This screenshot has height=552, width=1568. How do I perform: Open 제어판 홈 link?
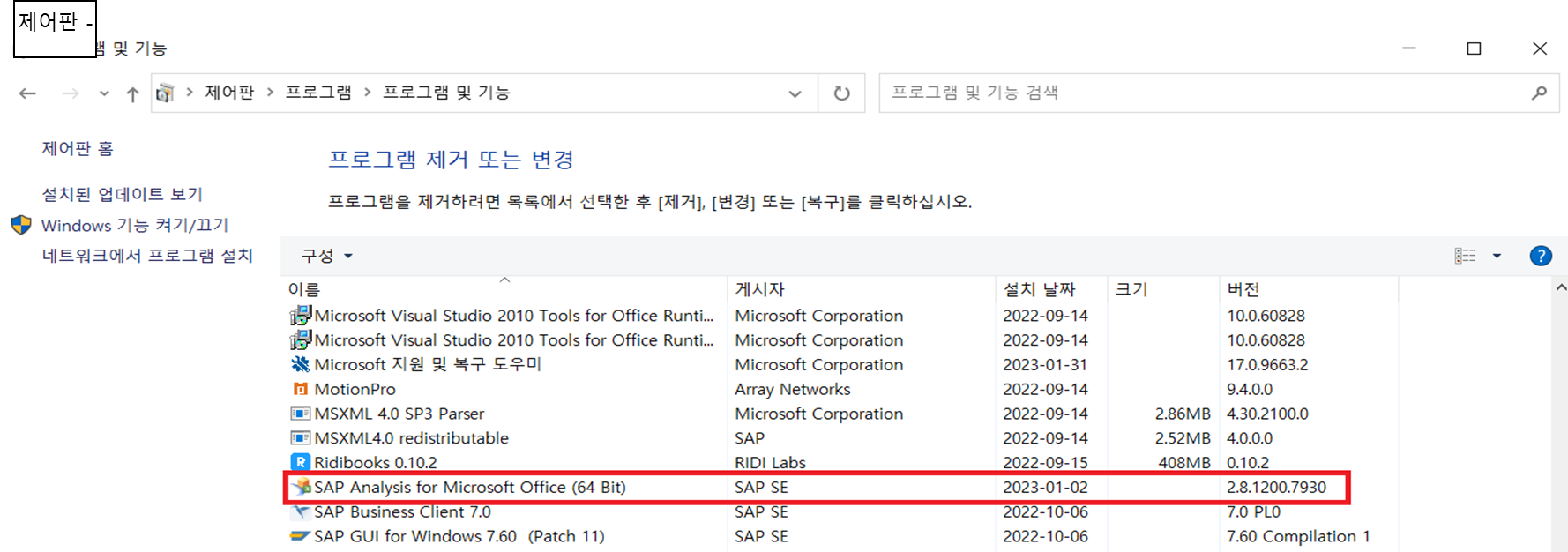pyautogui.click(x=78, y=148)
